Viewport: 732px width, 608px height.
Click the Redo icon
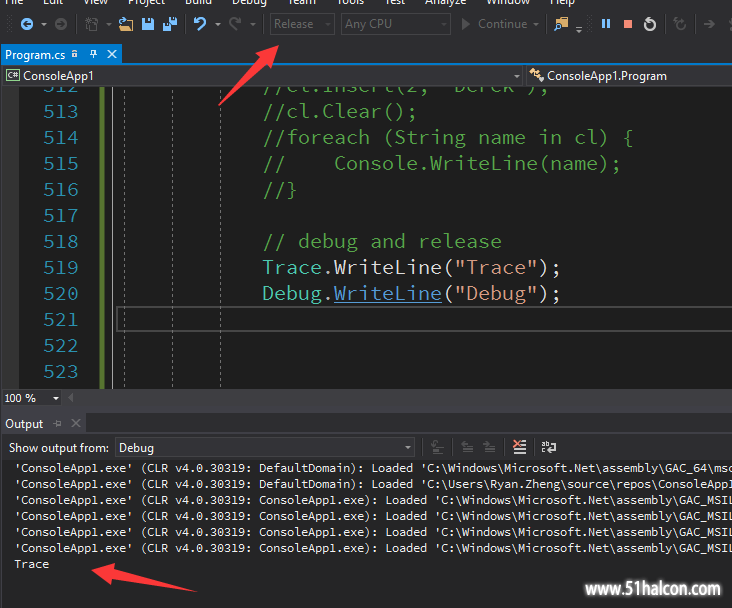click(235, 24)
